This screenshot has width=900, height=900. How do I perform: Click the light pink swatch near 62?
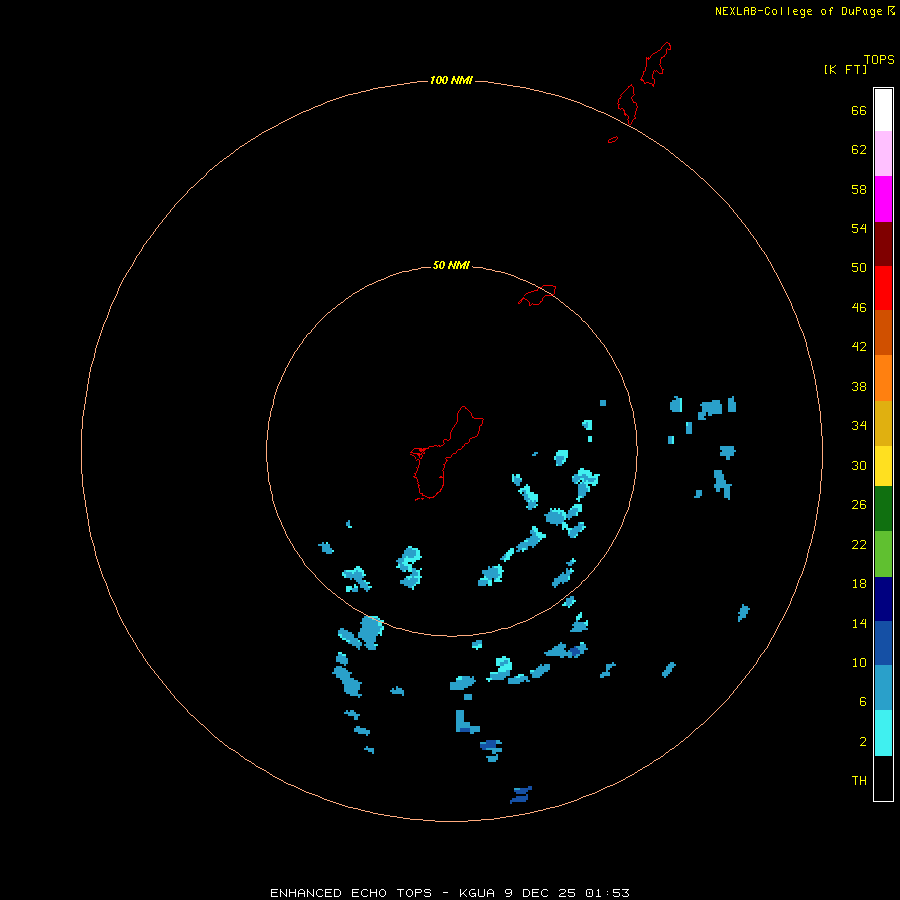pos(883,153)
